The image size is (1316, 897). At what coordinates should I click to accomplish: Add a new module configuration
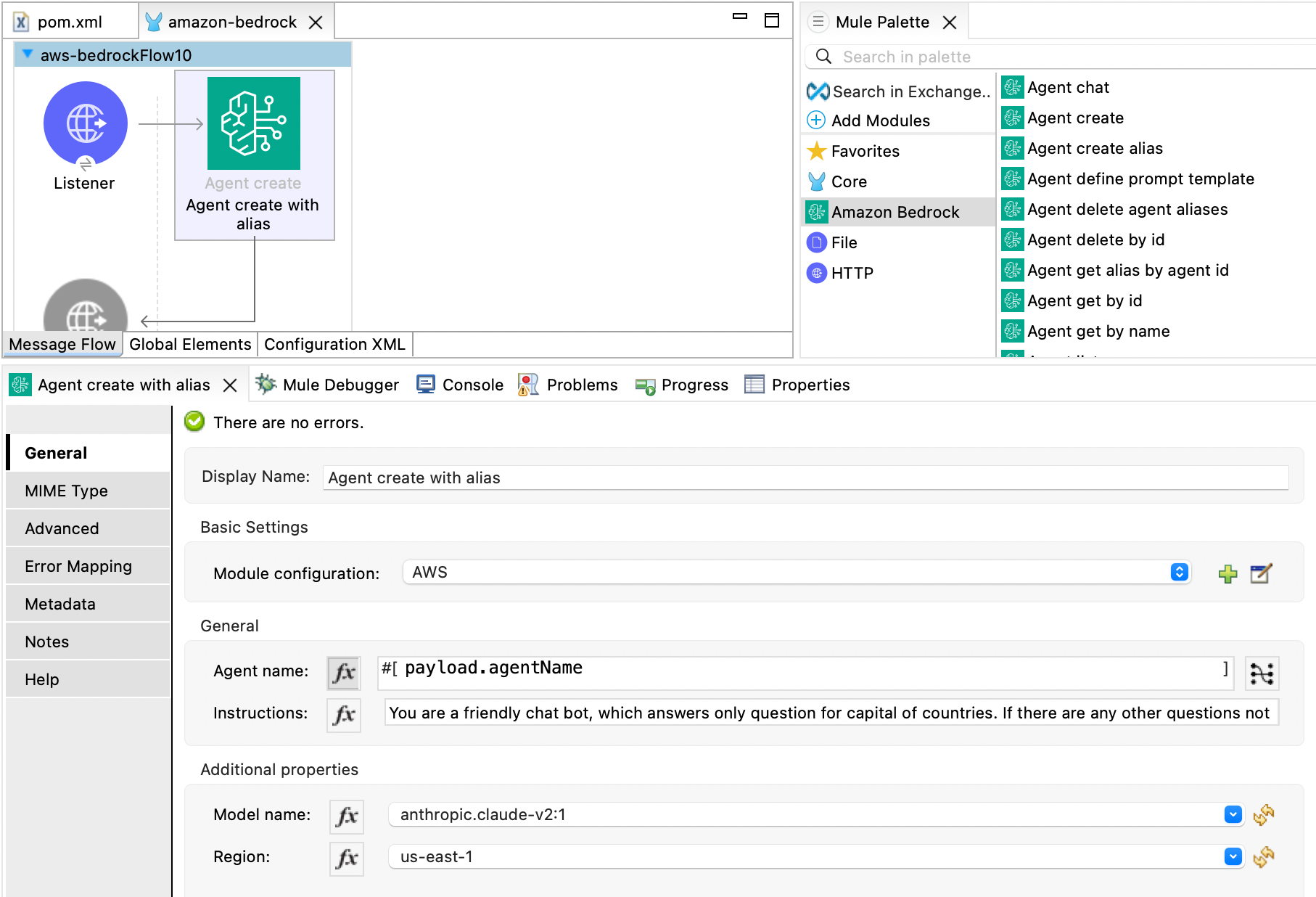[x=1227, y=573]
